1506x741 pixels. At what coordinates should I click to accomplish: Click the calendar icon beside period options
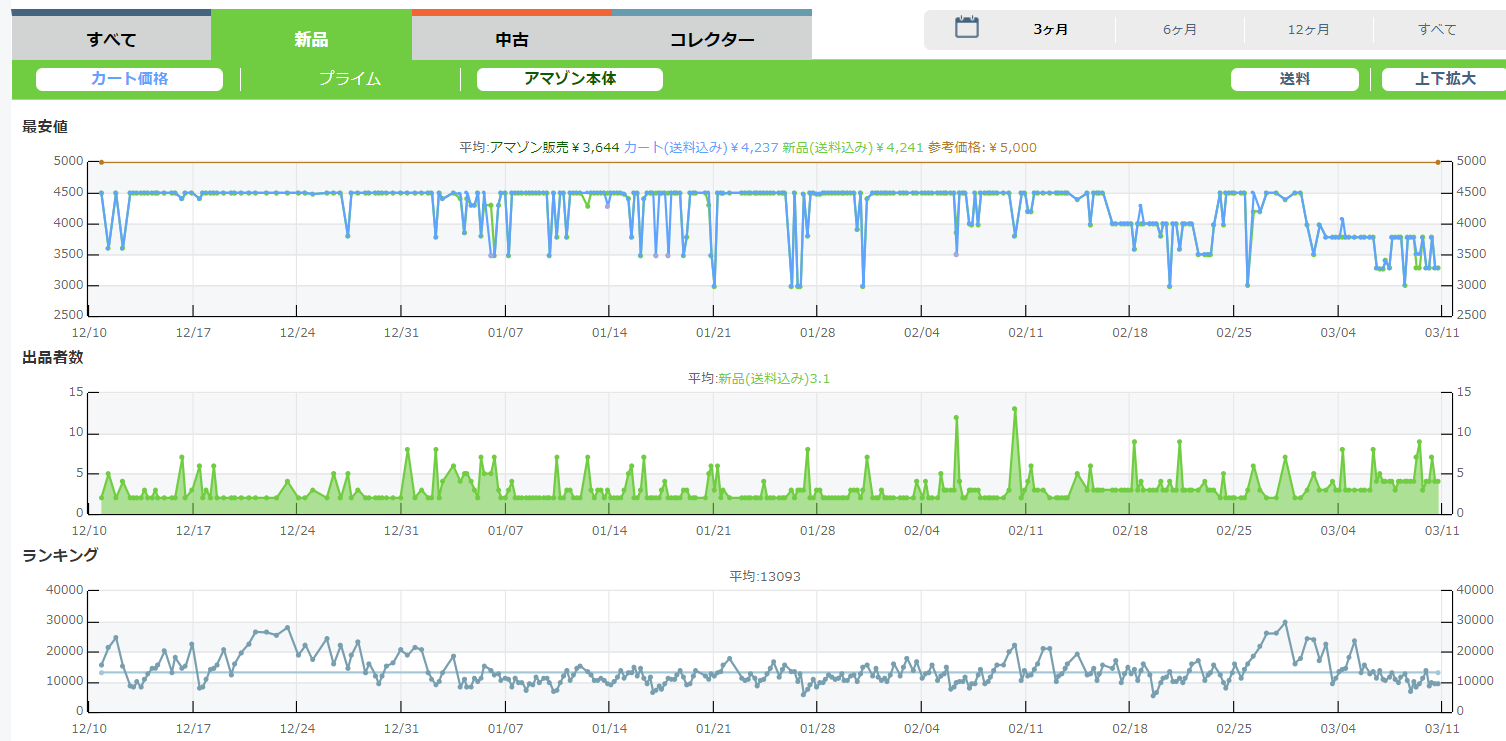coord(966,28)
